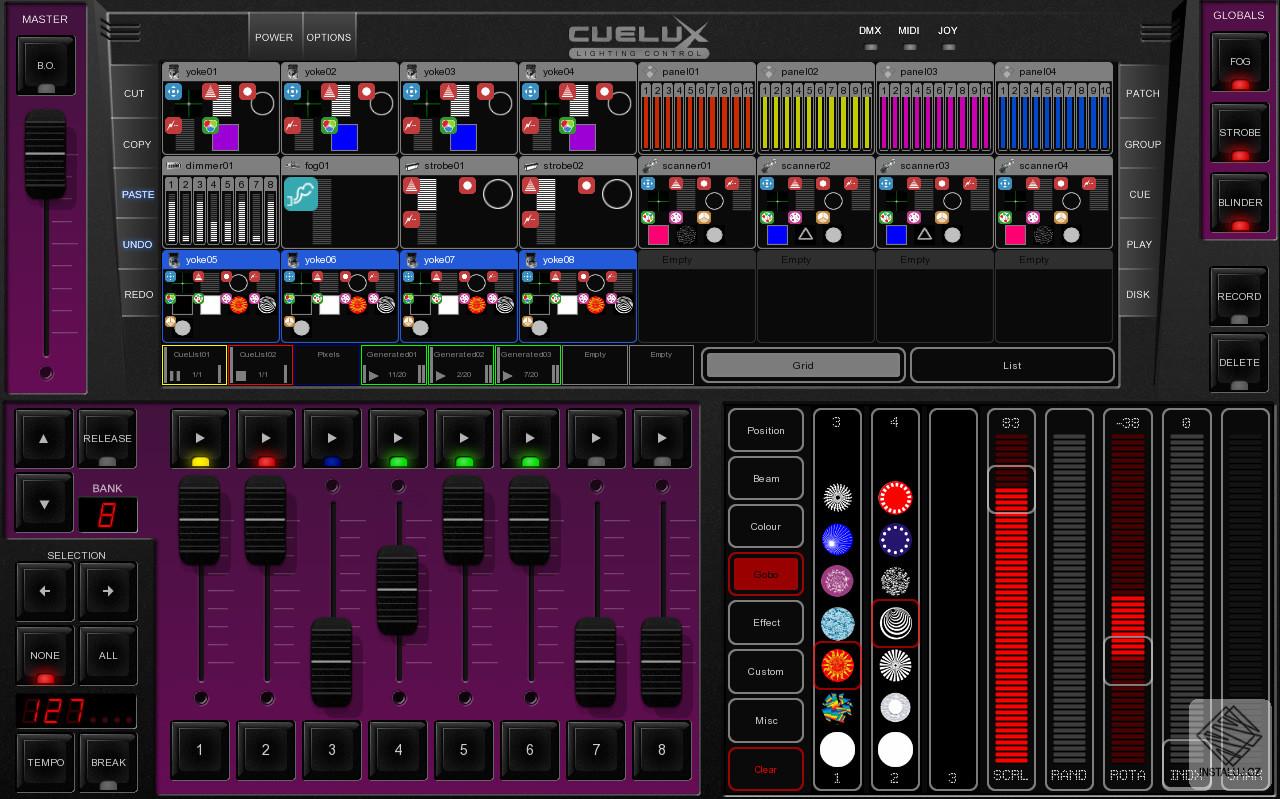Viewport: 1280px width, 799px height.
Task: Choose the blue starburst gobo in wheel 1
Action: [x=837, y=540]
